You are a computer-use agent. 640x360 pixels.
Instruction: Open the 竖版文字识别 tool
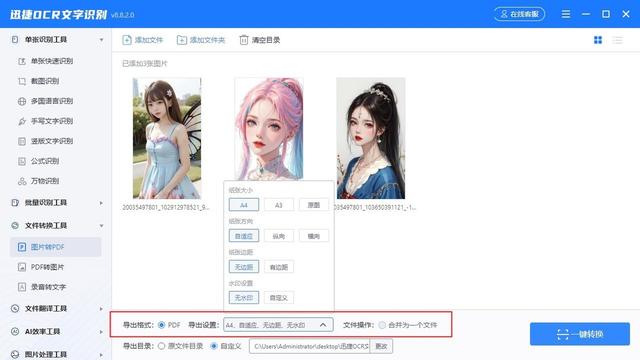(51, 141)
